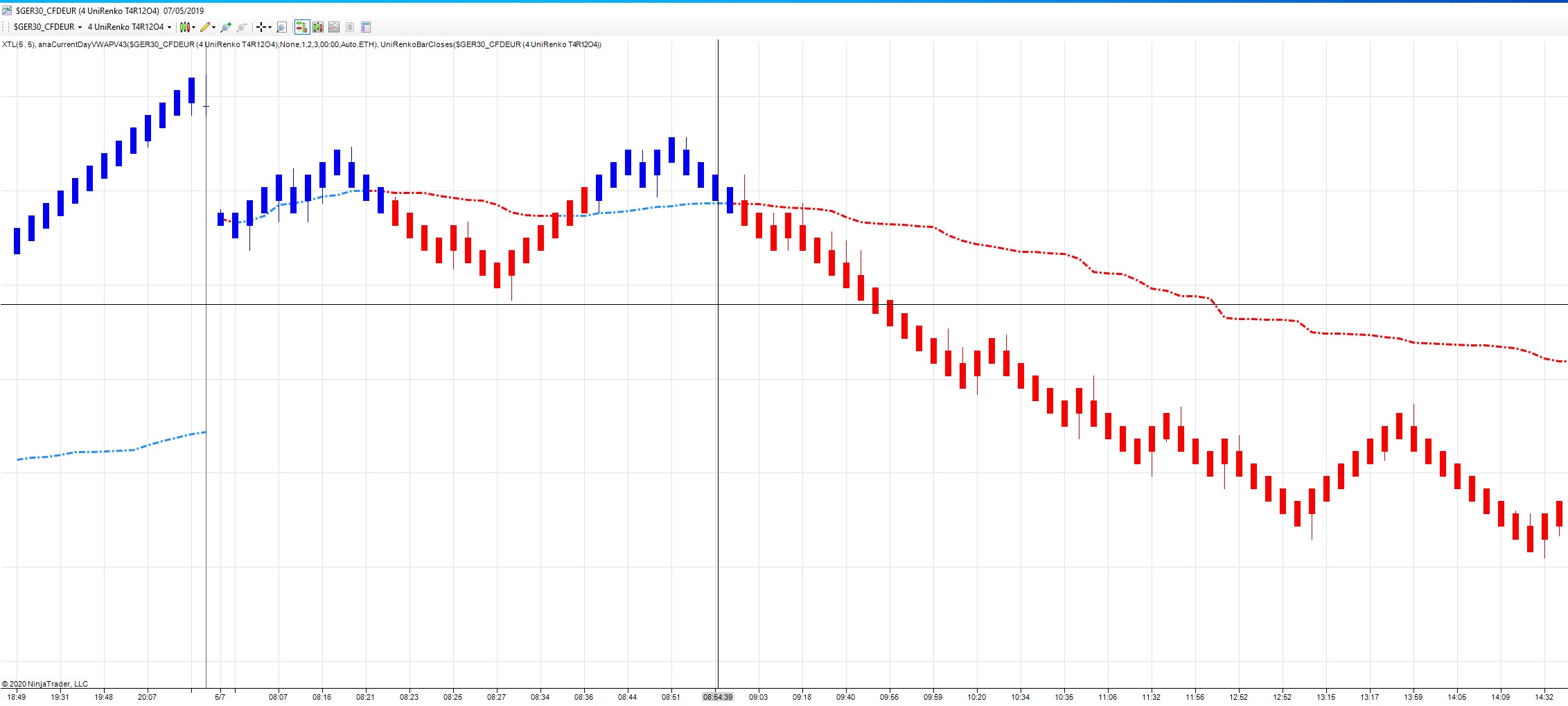Click the 11:06 time axis label

1108,697
